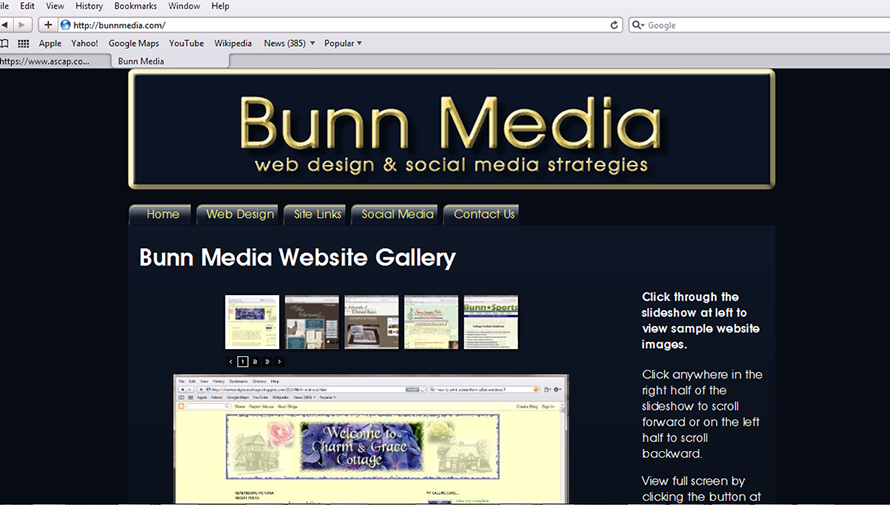Select the first gallery thumbnail with blue banner

[x=252, y=322]
